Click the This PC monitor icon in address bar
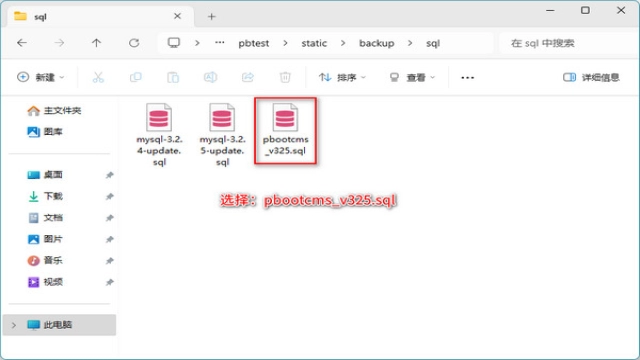 174,43
